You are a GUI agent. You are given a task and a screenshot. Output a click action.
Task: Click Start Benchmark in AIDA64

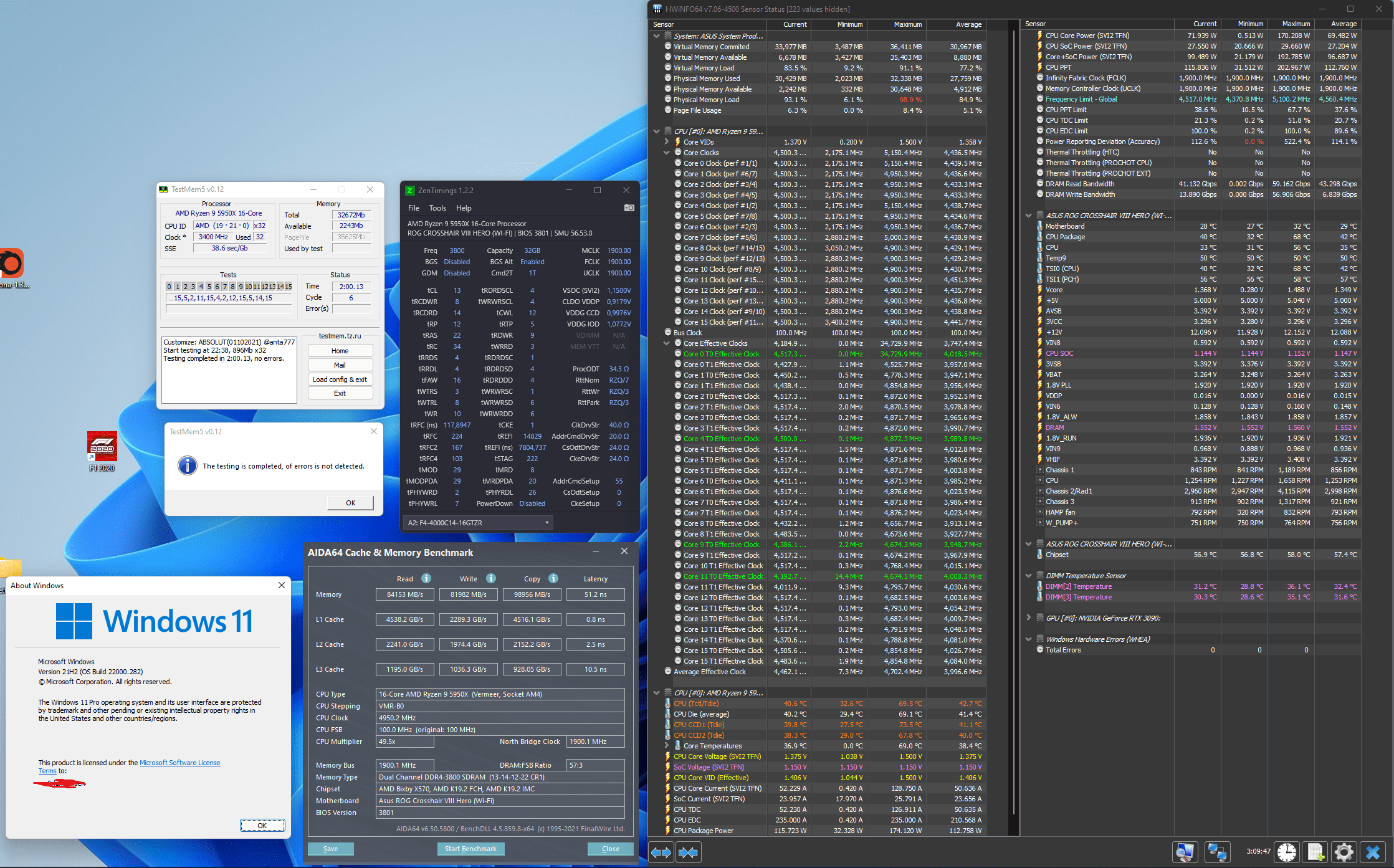click(x=470, y=849)
